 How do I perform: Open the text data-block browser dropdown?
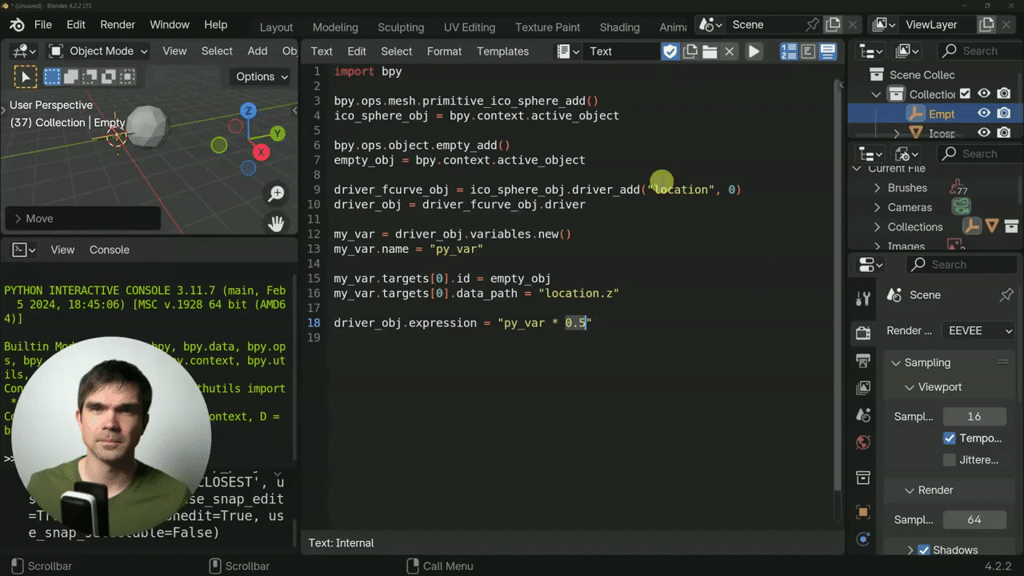[x=568, y=51]
